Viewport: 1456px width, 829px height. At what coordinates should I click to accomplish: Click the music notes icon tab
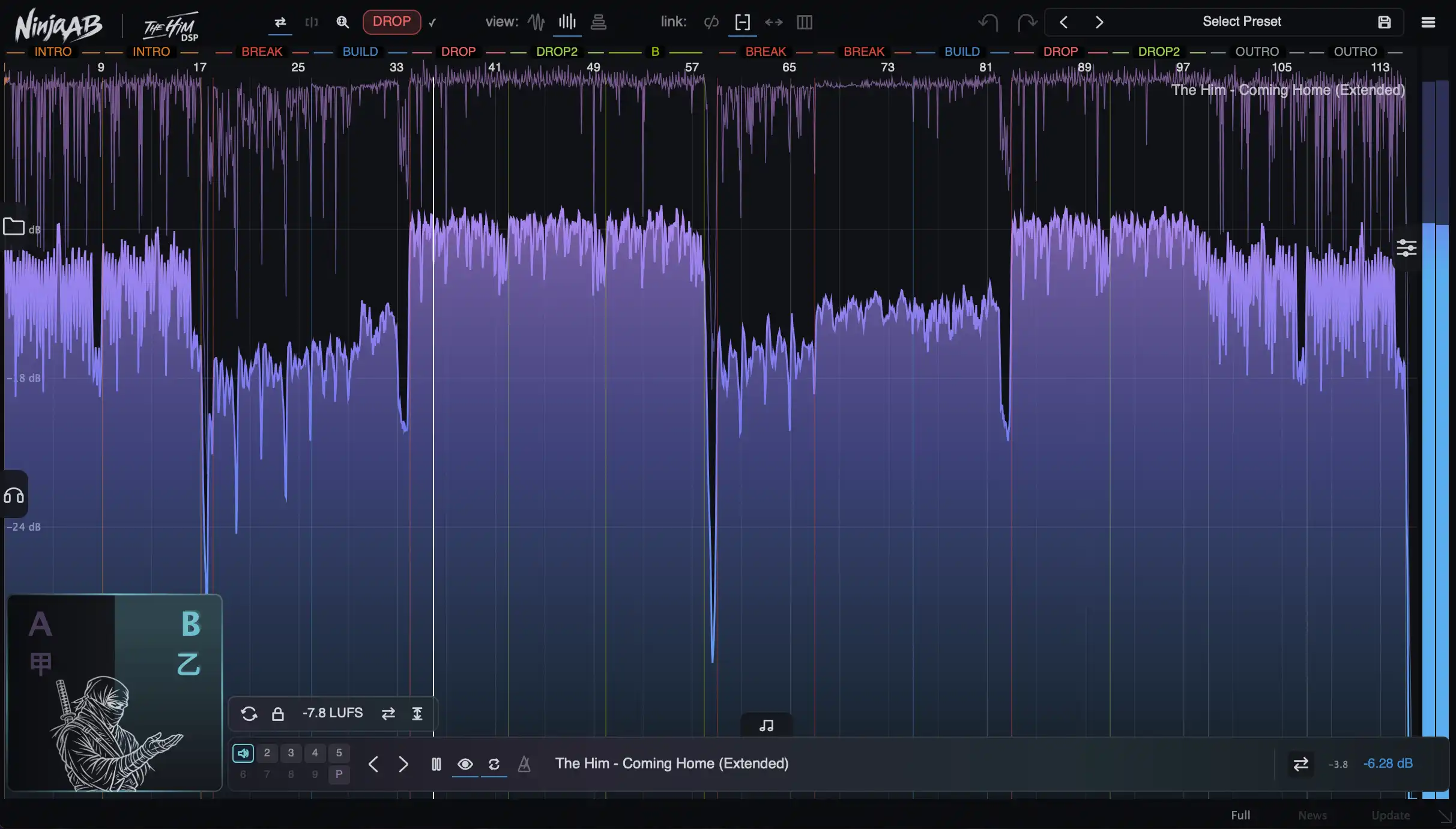(x=766, y=725)
